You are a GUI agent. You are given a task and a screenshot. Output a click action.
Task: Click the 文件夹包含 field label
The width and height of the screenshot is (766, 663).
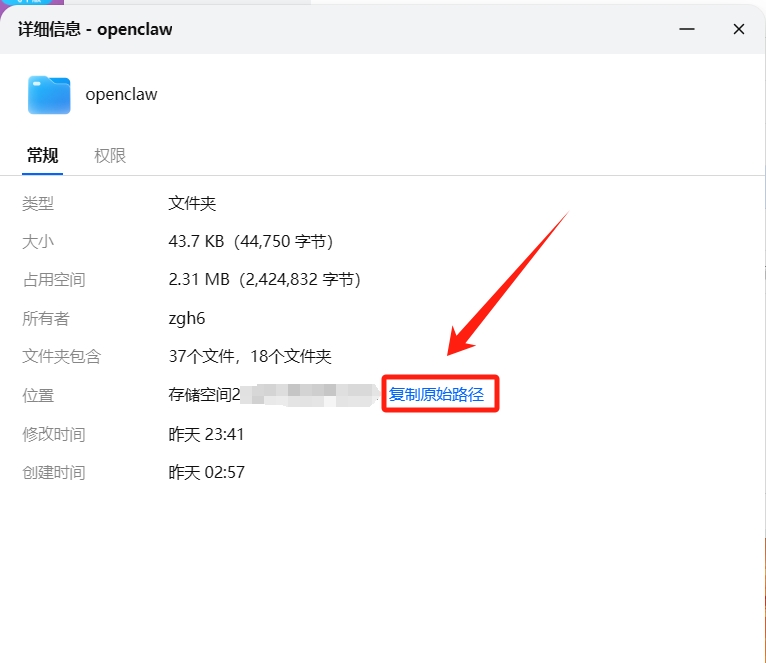point(62,356)
